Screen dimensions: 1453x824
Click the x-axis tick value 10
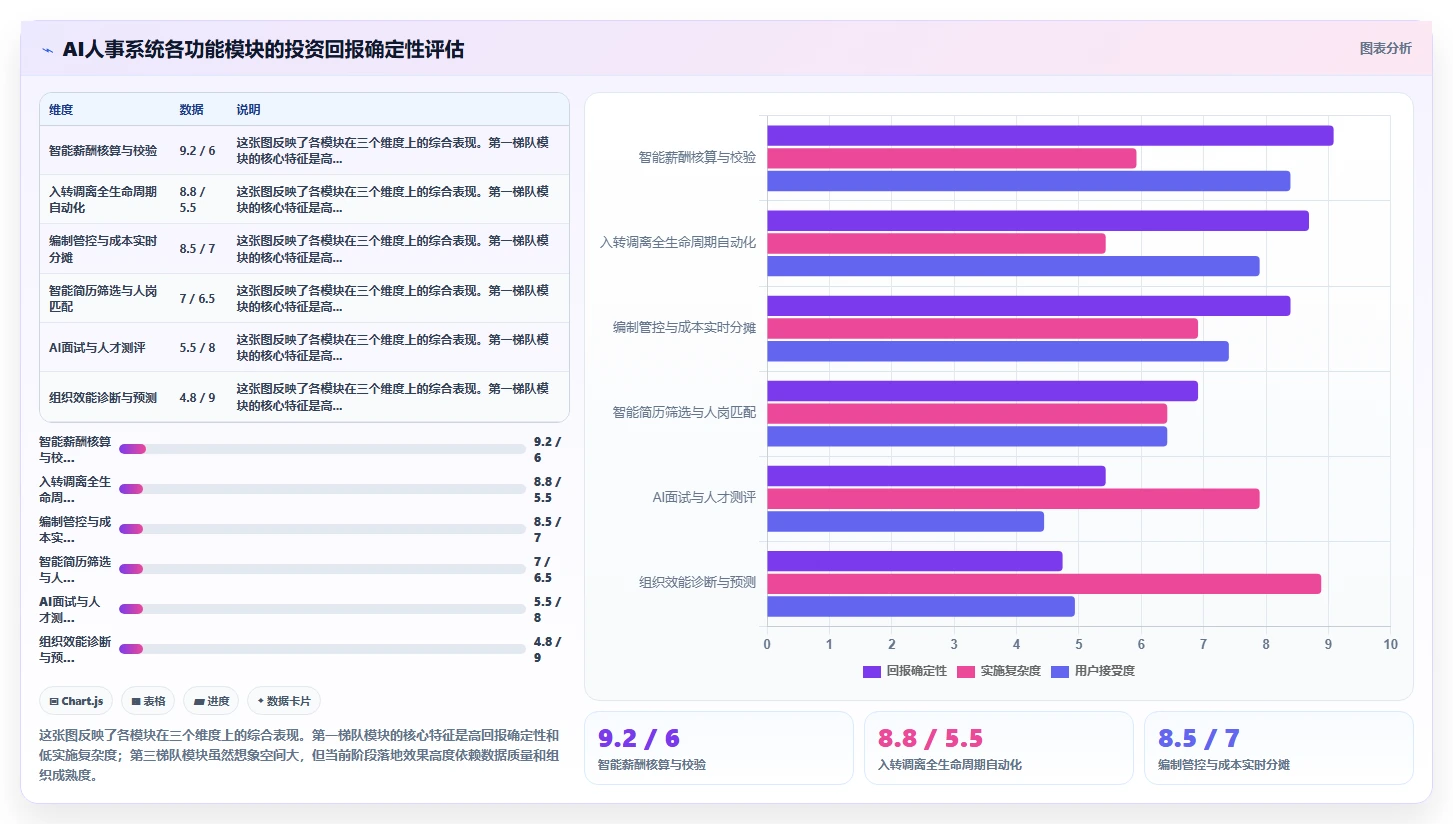(x=1390, y=645)
